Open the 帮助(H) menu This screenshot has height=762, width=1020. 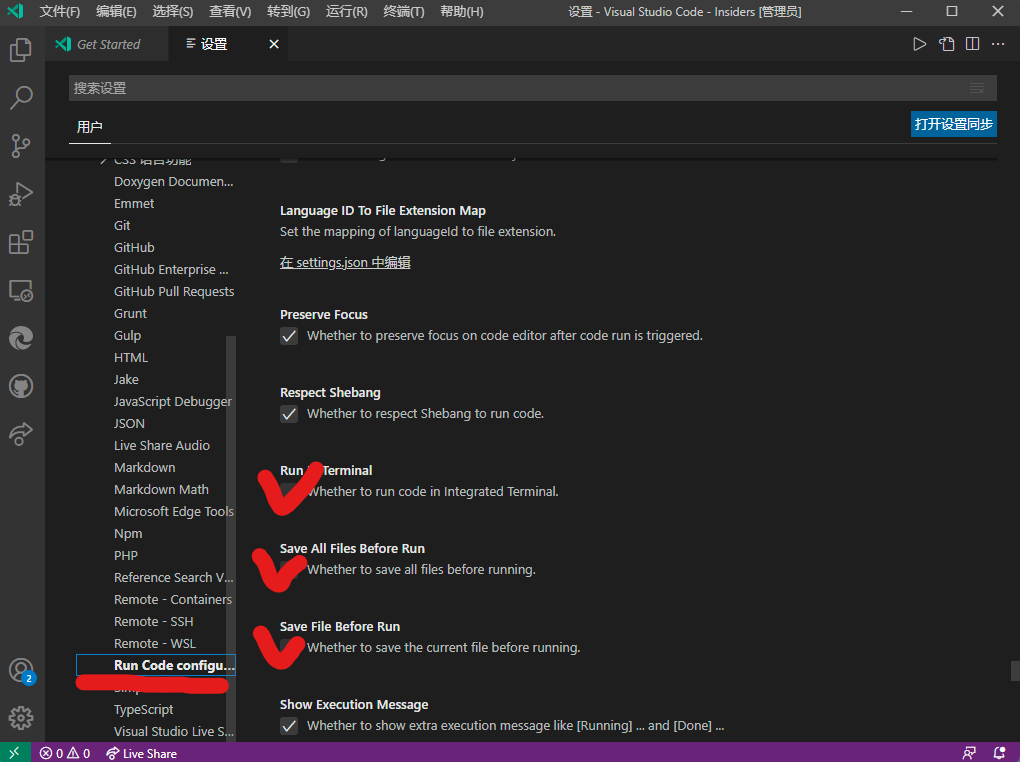(x=461, y=12)
